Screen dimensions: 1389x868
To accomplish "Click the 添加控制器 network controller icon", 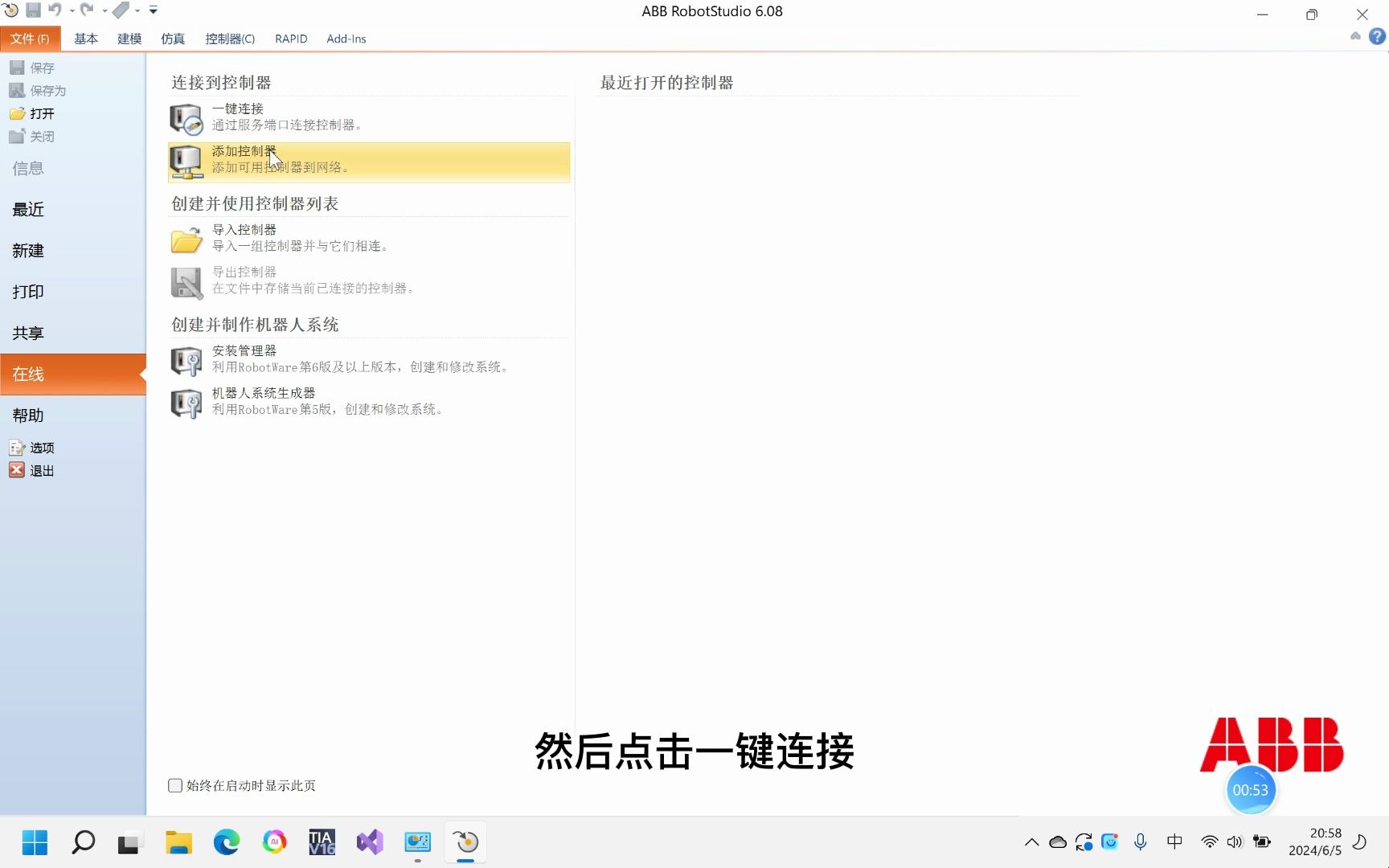I will (x=186, y=162).
